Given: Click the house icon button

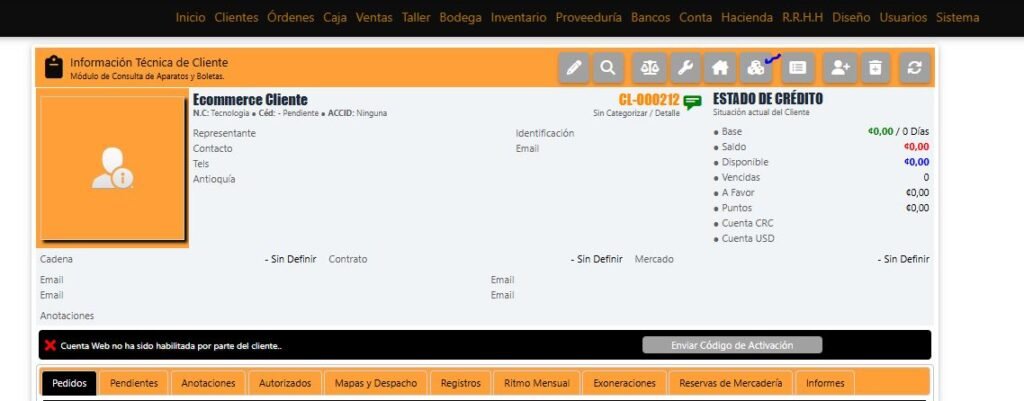Looking at the screenshot, I should (719, 68).
